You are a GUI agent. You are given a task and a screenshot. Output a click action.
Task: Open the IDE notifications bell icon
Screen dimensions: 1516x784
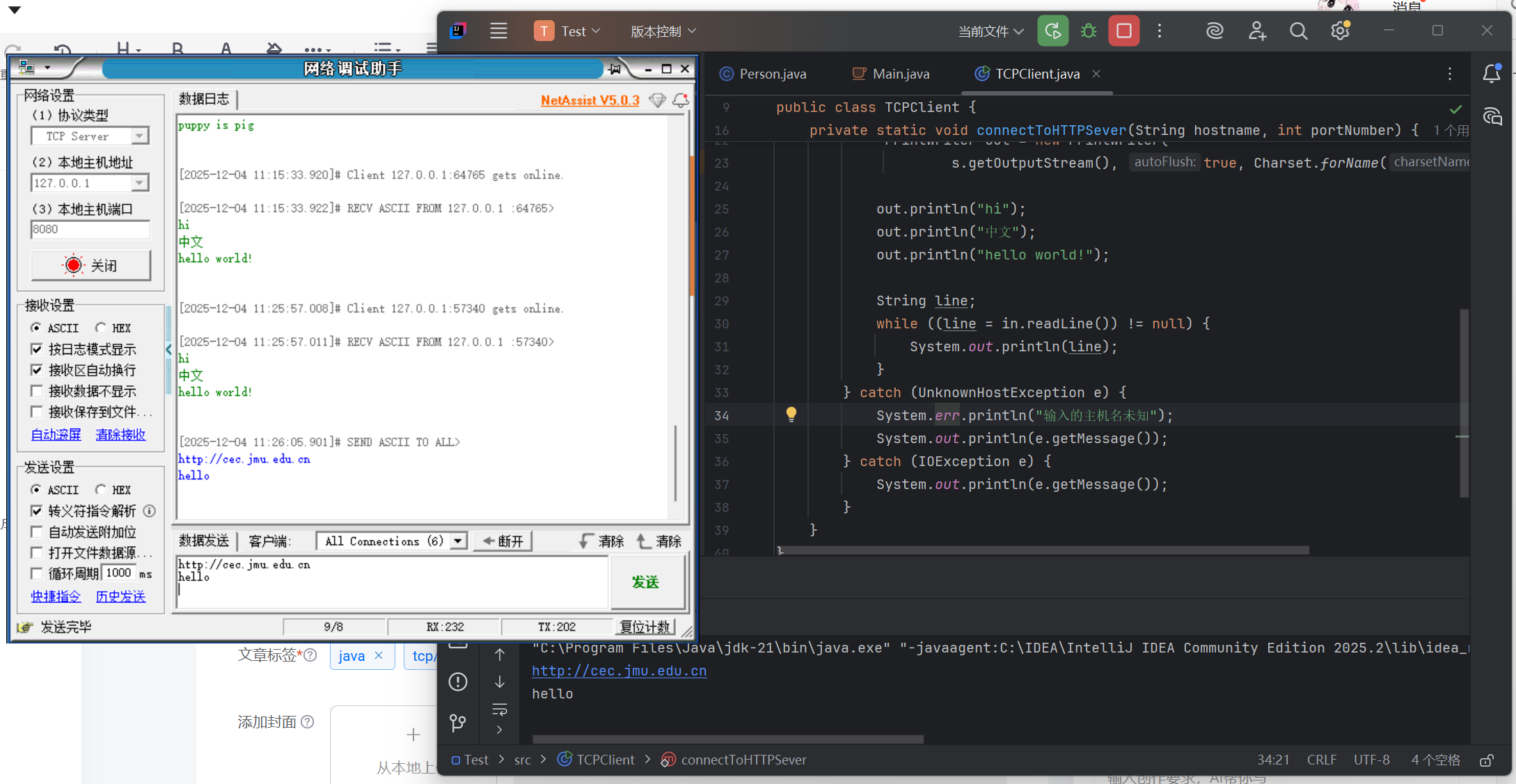pos(1492,74)
